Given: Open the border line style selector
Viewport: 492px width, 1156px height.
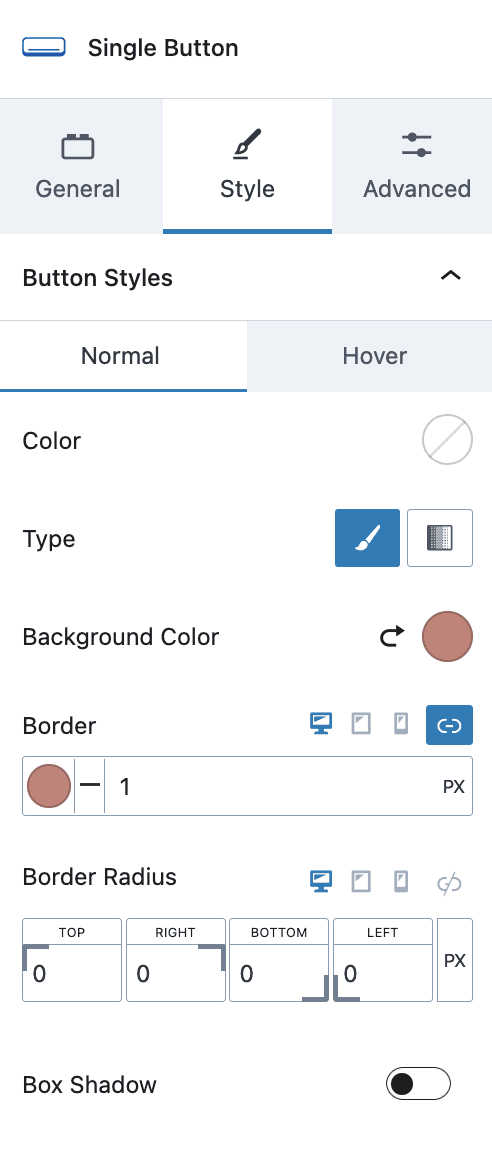Looking at the screenshot, I should click(90, 786).
